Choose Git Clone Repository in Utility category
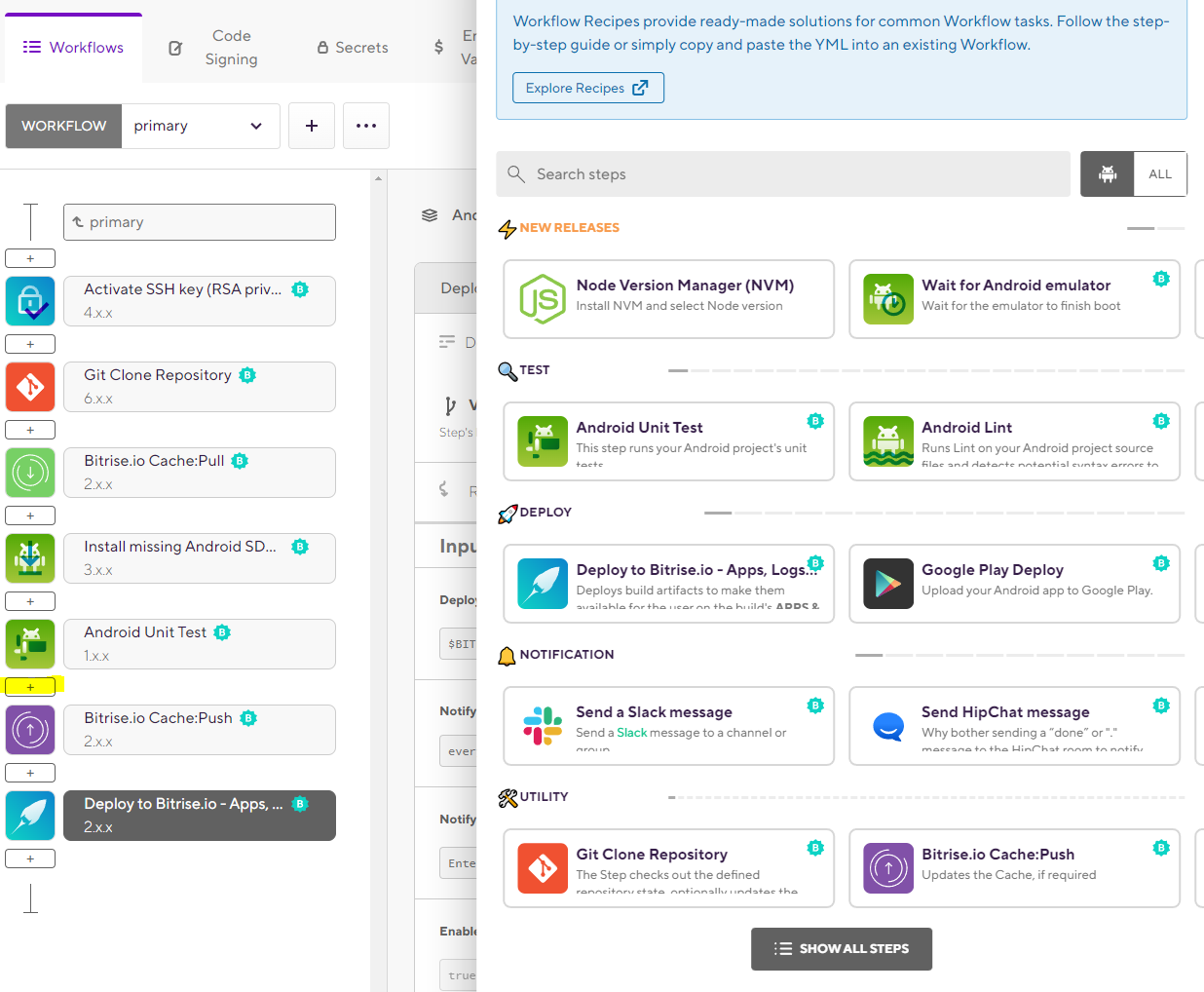 pos(668,868)
